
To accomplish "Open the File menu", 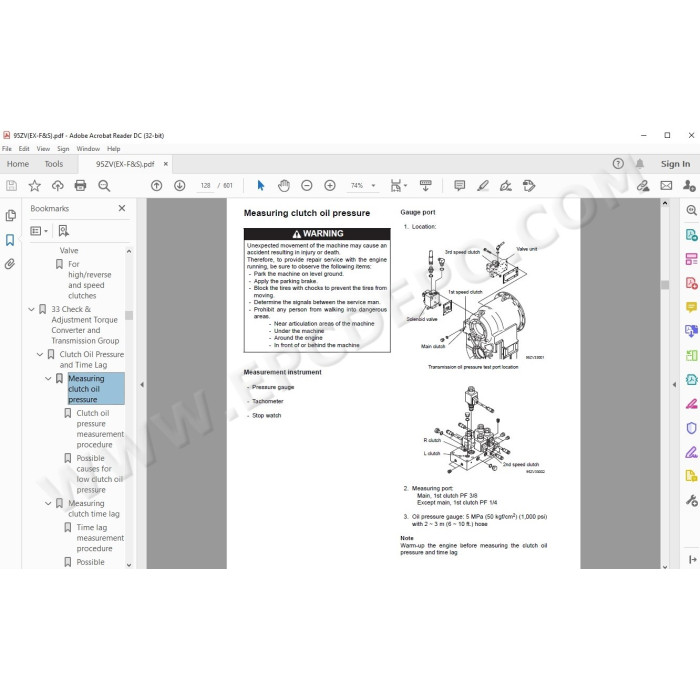I will point(7,149).
